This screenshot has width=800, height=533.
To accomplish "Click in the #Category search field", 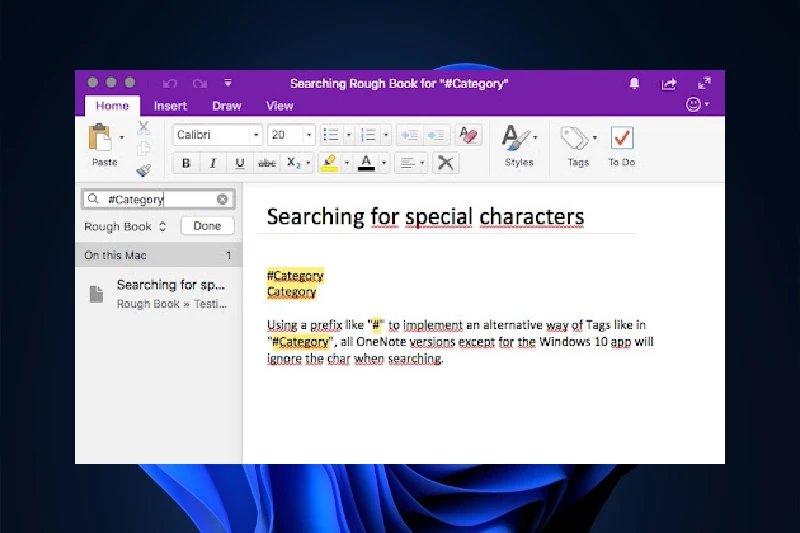I will click(158, 199).
